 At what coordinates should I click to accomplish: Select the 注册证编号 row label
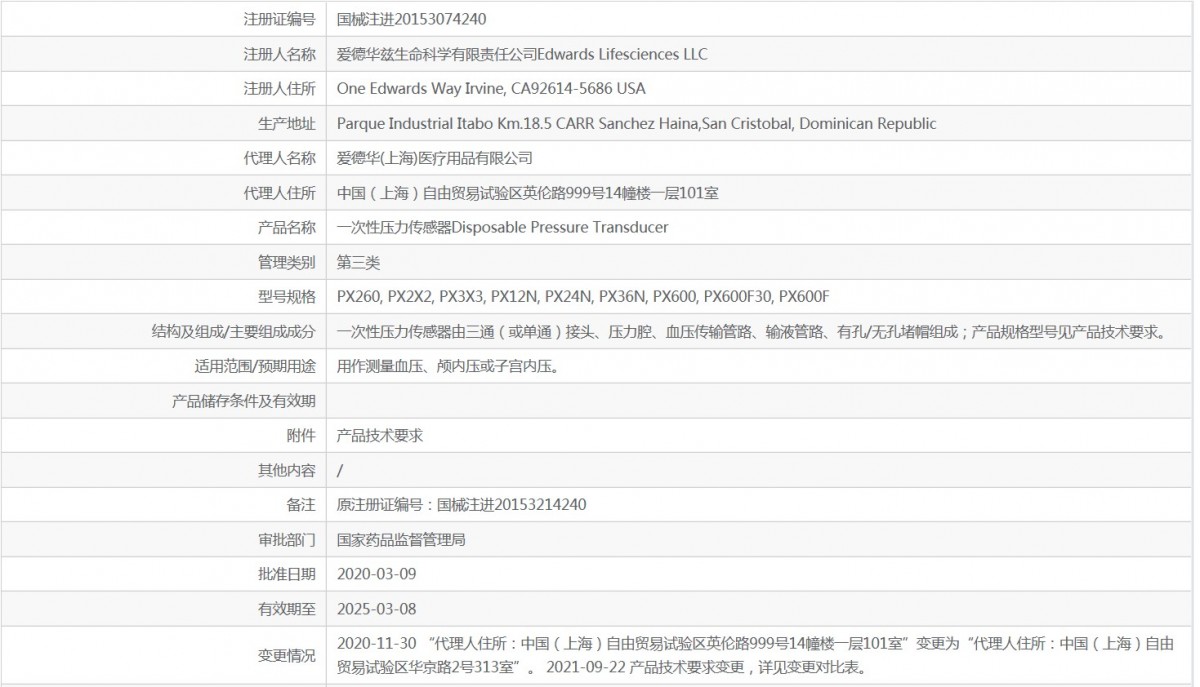(x=279, y=19)
